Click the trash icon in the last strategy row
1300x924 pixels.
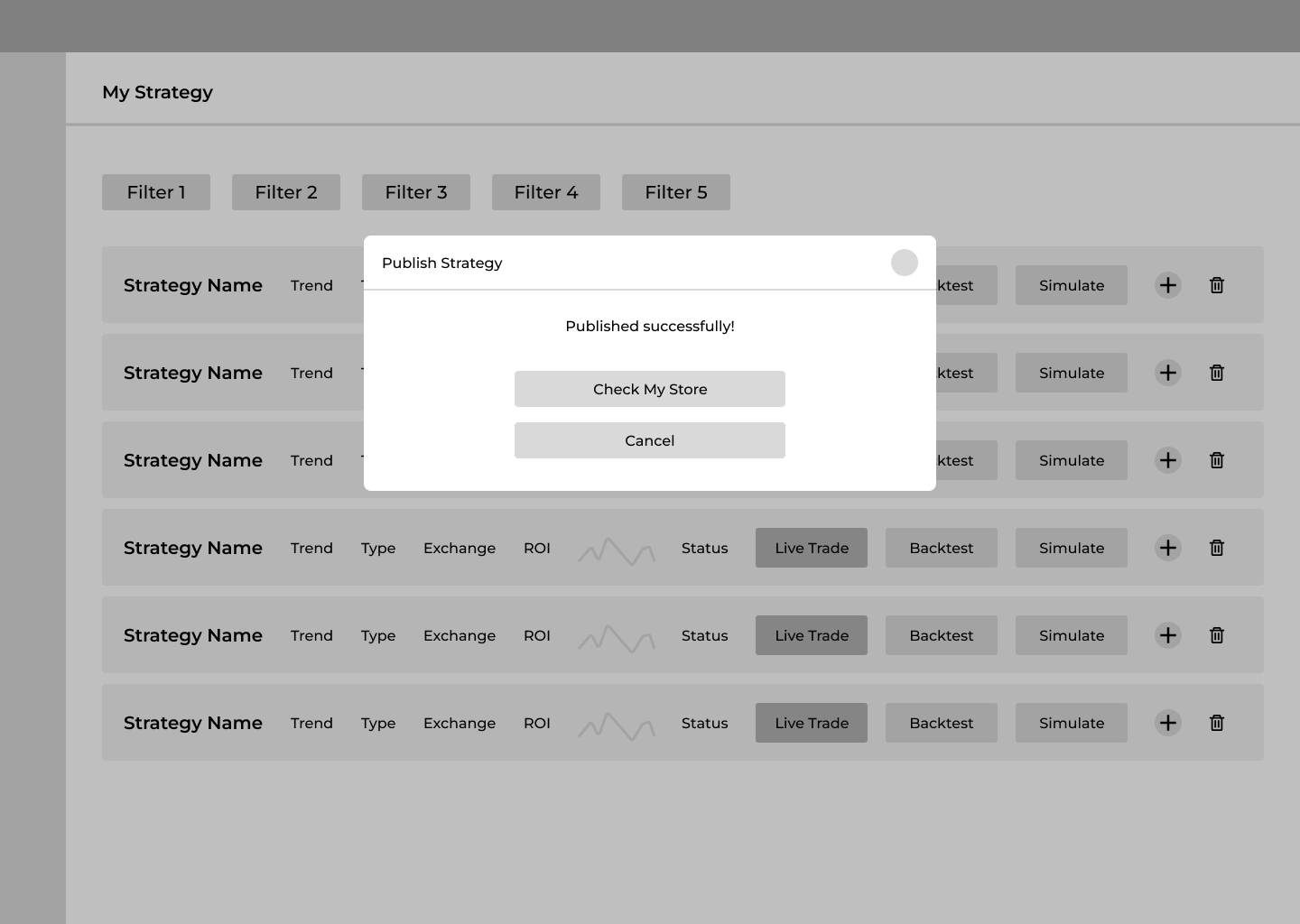[x=1216, y=723]
